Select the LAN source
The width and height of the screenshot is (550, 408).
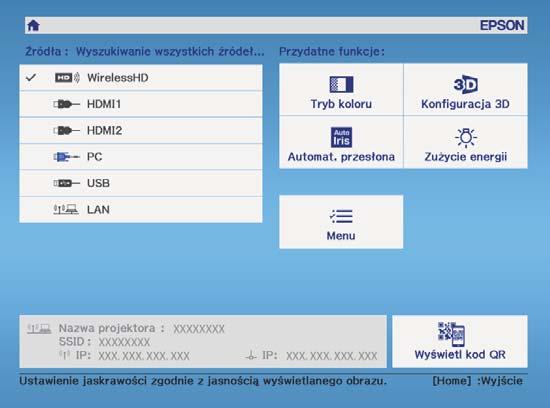pos(141,209)
